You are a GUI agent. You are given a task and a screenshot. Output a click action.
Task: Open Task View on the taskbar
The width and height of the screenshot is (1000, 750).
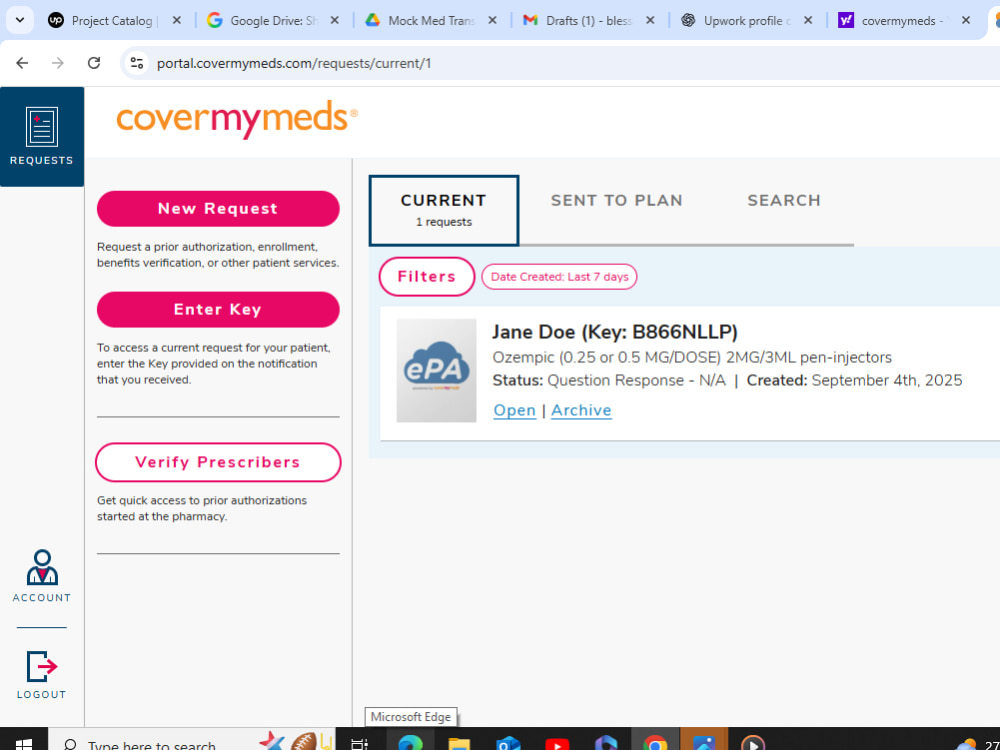360,743
